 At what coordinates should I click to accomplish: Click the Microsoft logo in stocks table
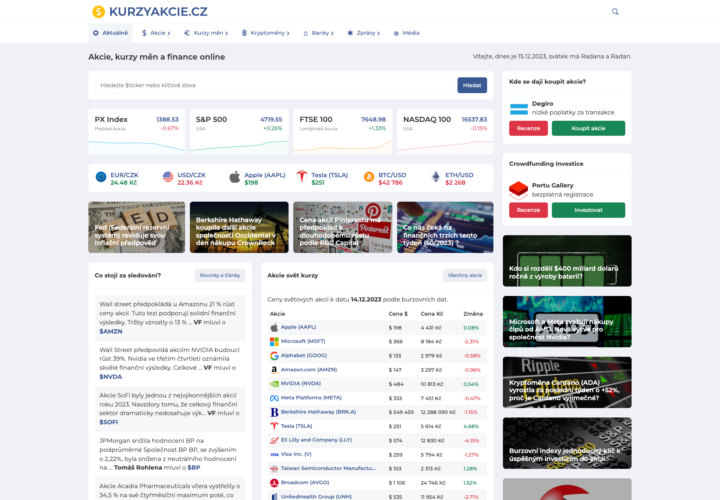coord(274,342)
